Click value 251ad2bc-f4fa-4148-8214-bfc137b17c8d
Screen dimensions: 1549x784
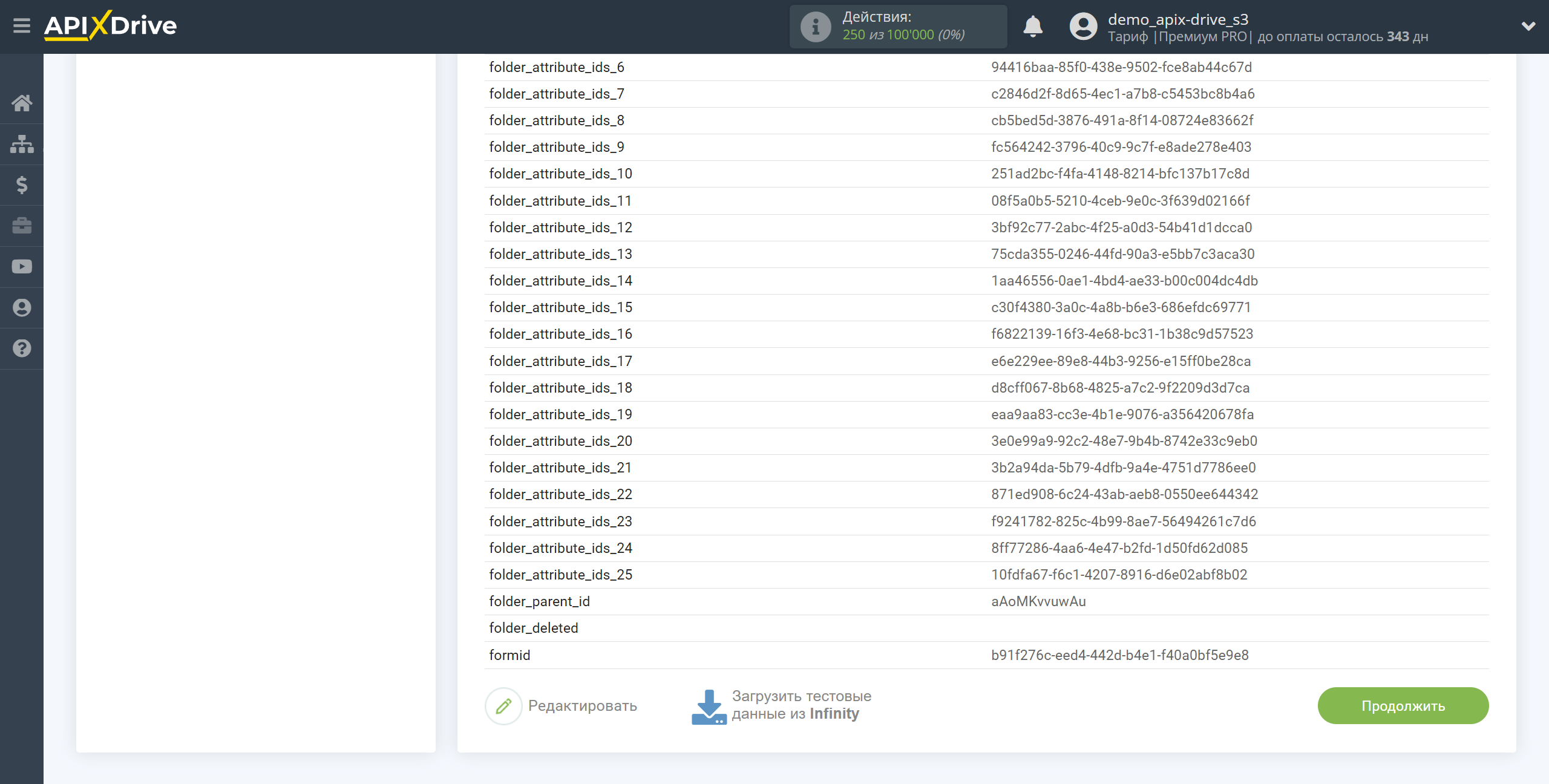[x=1121, y=174]
